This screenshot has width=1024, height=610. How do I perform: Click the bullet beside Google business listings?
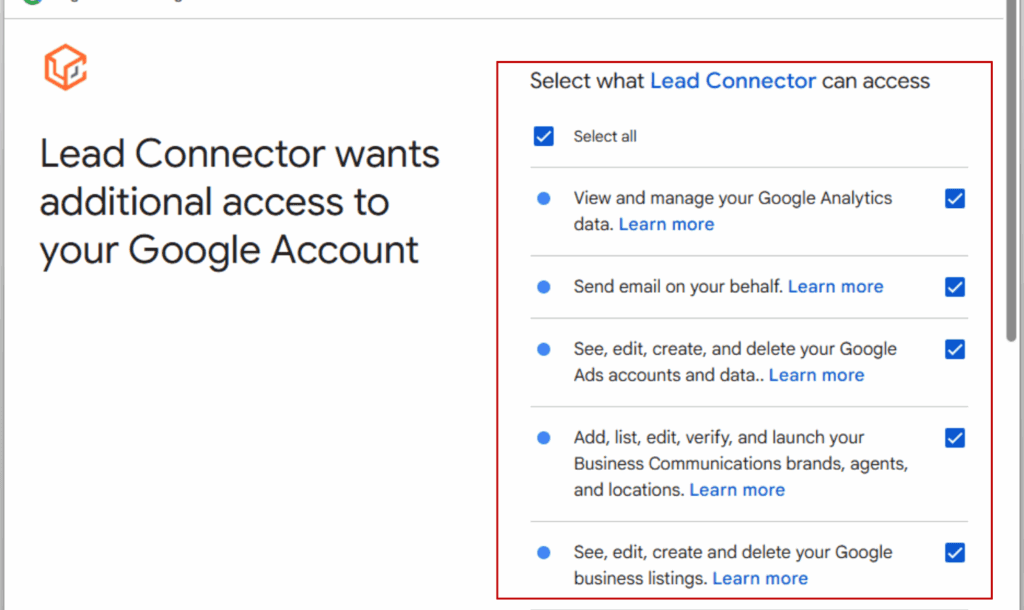(544, 552)
